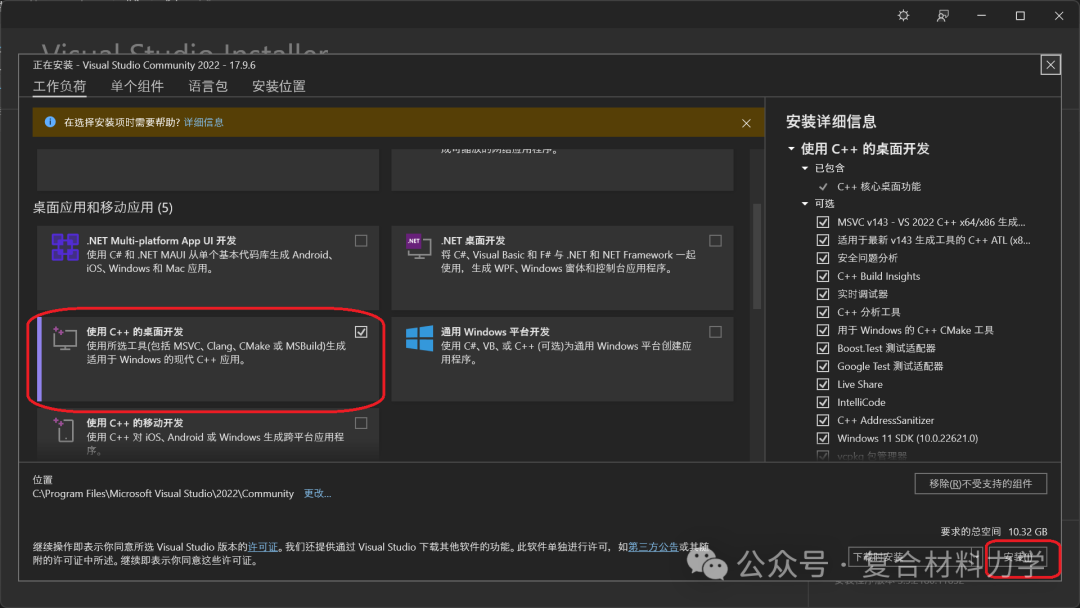The image size is (1080, 608).
Task: Click the 桌面应用和移动应用 (5) section heading
Action: tap(103, 207)
